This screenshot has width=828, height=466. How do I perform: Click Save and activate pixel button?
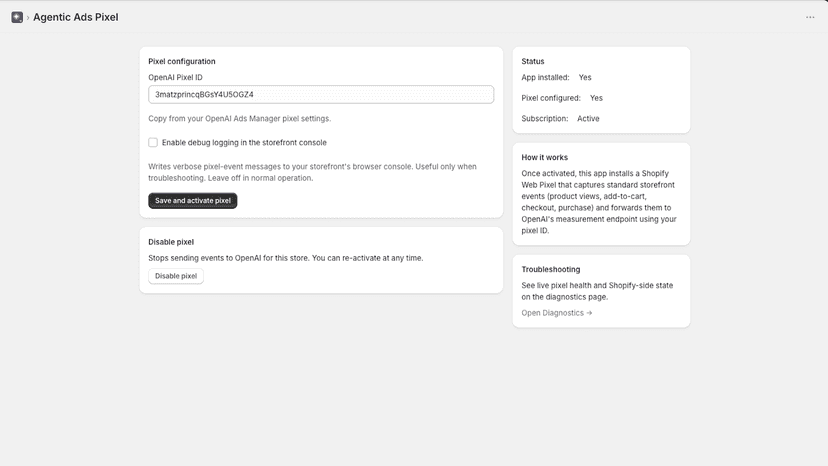pyautogui.click(x=193, y=201)
